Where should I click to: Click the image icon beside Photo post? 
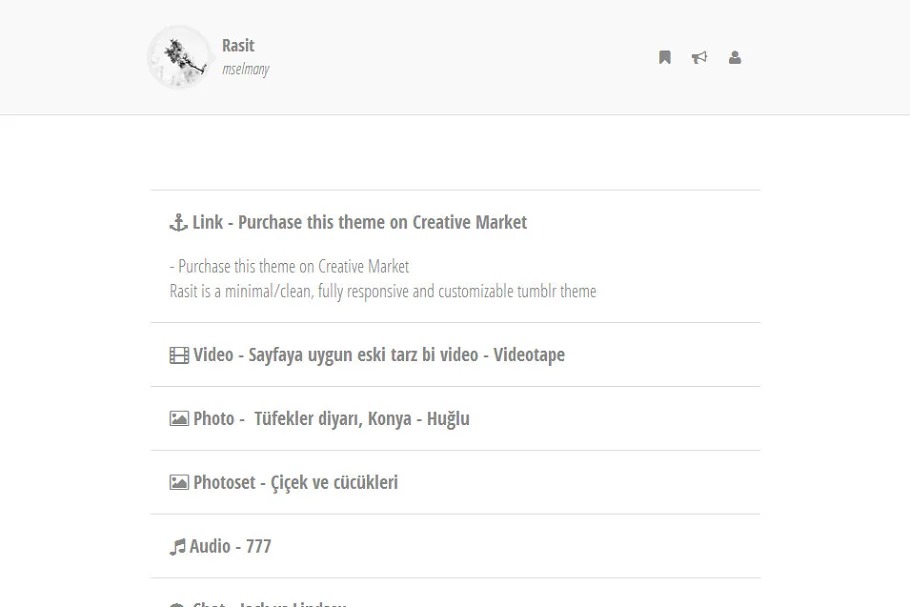(x=179, y=419)
